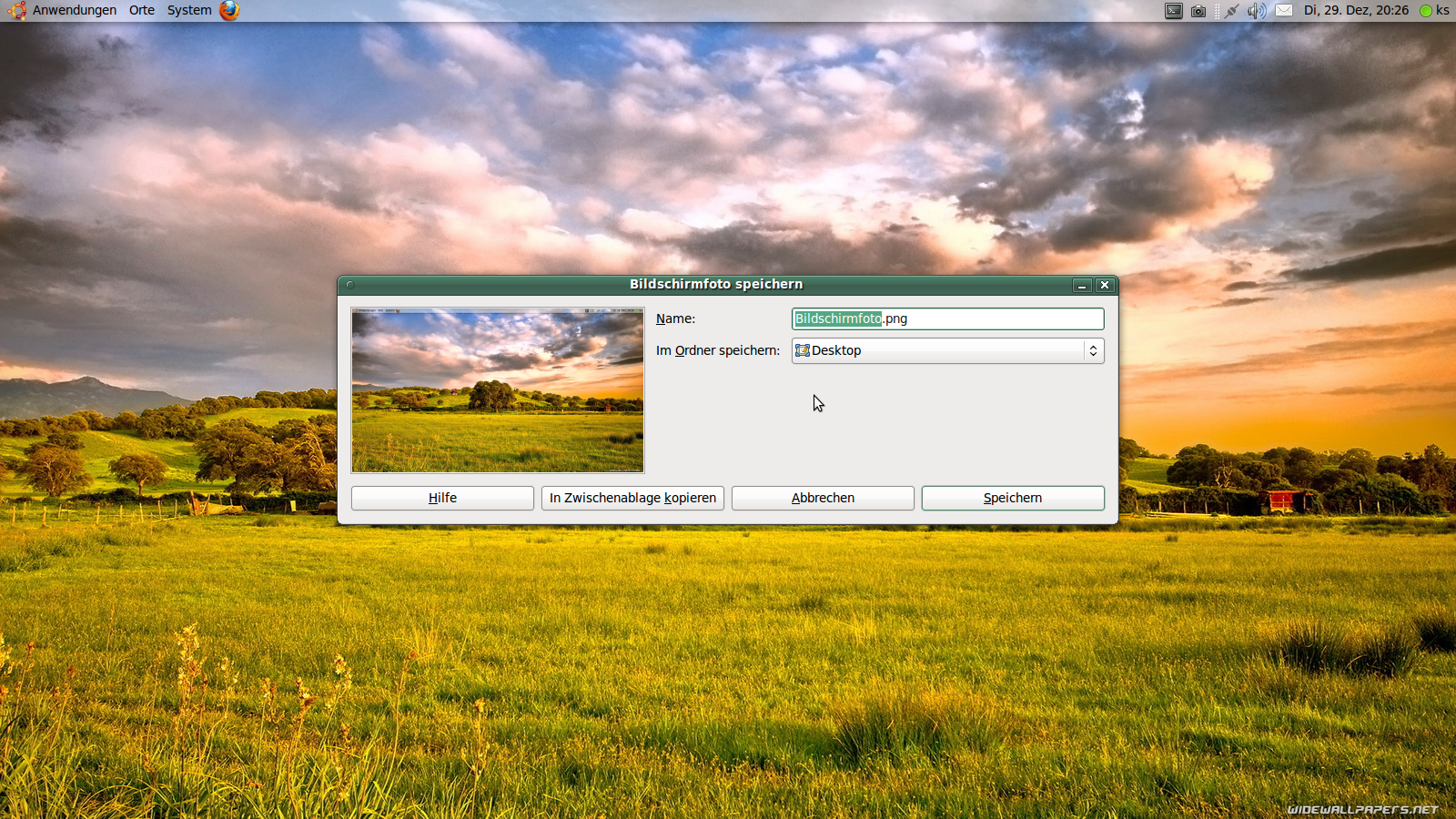Click the camera screenshot icon in panel

coord(1198,11)
